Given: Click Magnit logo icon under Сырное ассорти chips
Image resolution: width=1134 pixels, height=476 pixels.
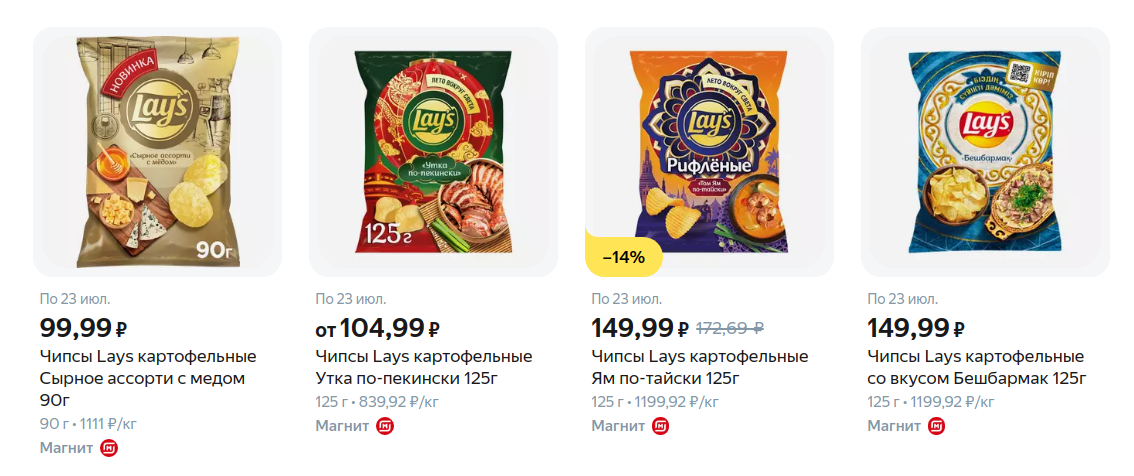Looking at the screenshot, I should click(x=109, y=448).
